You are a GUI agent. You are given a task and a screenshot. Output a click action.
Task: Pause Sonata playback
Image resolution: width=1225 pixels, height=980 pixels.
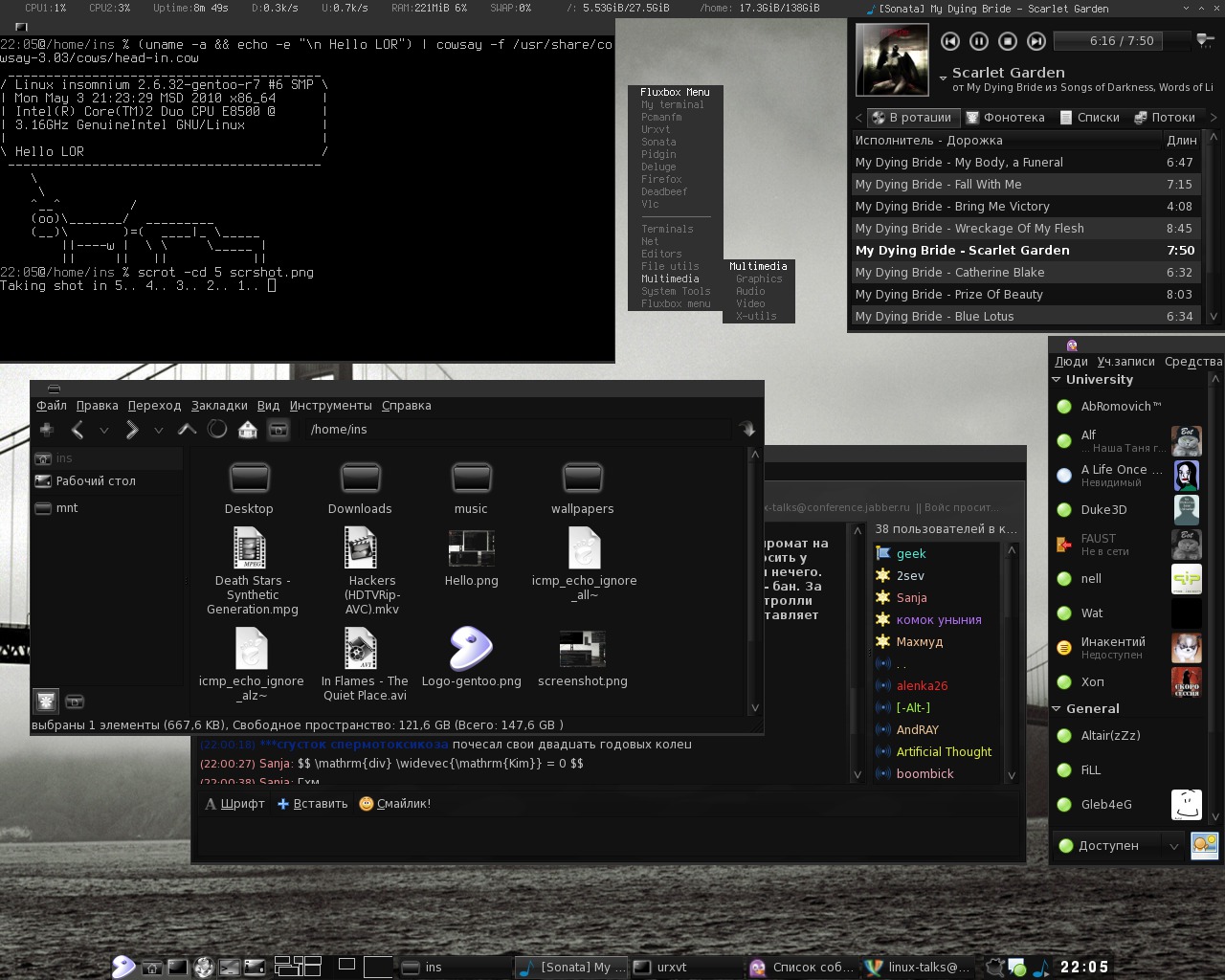pos(978,41)
